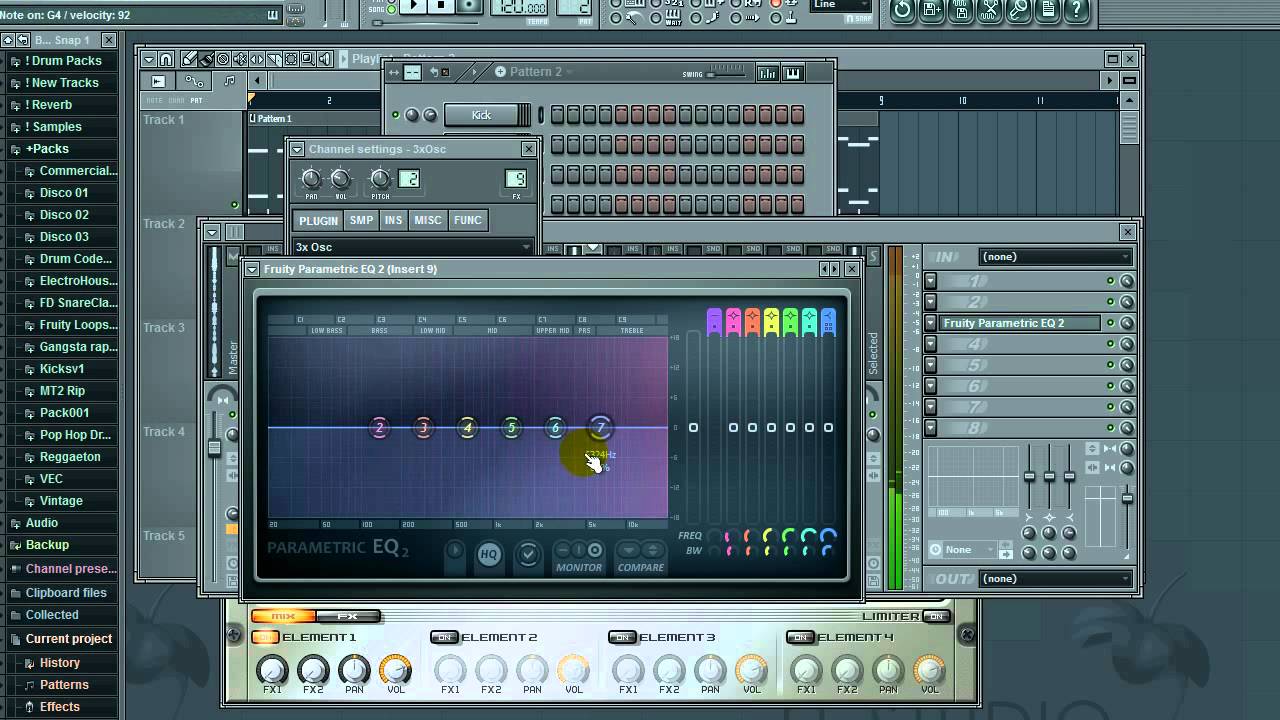This screenshot has height=720, width=1280.
Task: Open the keyboard editor in the step sequencer
Action: click(x=793, y=73)
